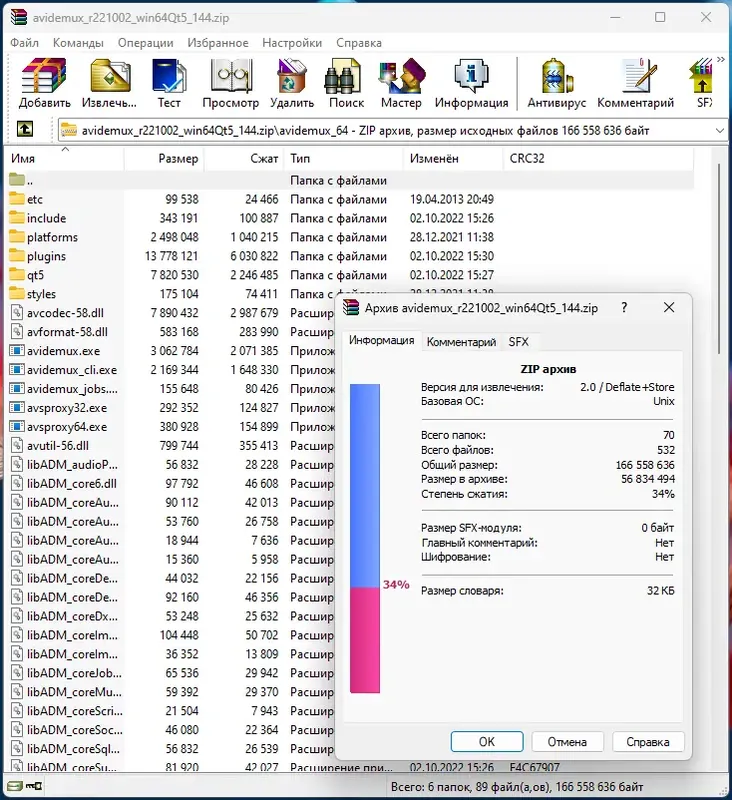Select the libADM_coreMu... file

(171, 692)
